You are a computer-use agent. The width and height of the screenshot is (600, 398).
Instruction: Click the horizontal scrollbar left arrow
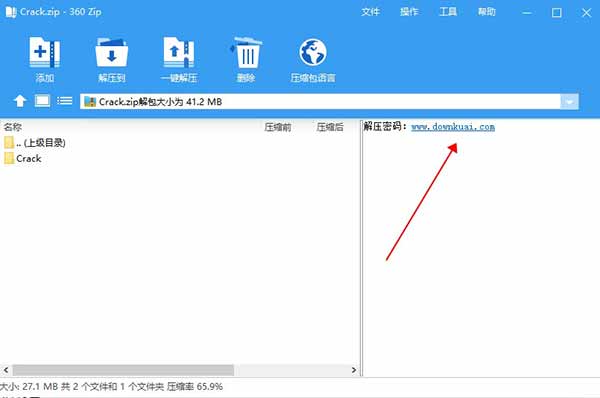tap(6, 370)
